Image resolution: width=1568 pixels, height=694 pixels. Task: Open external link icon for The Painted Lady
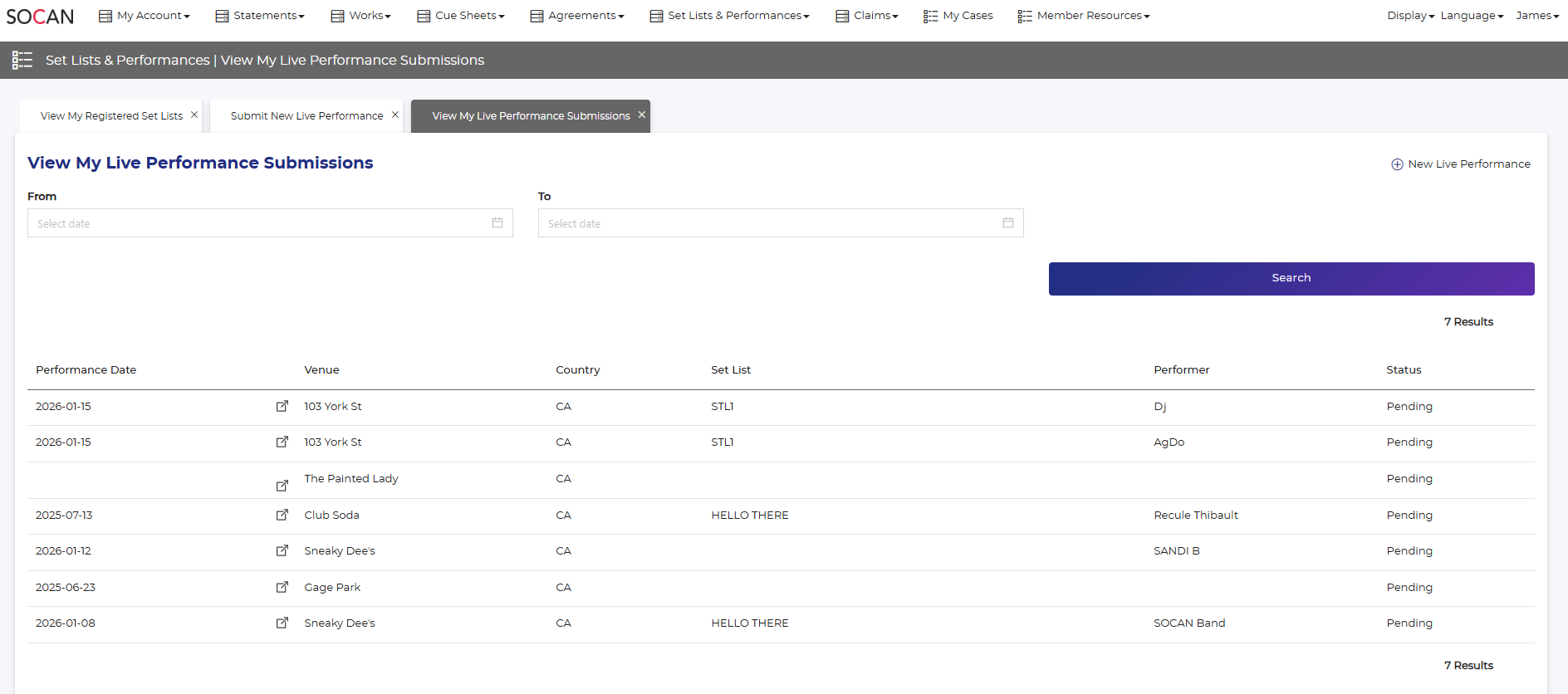[x=282, y=485]
